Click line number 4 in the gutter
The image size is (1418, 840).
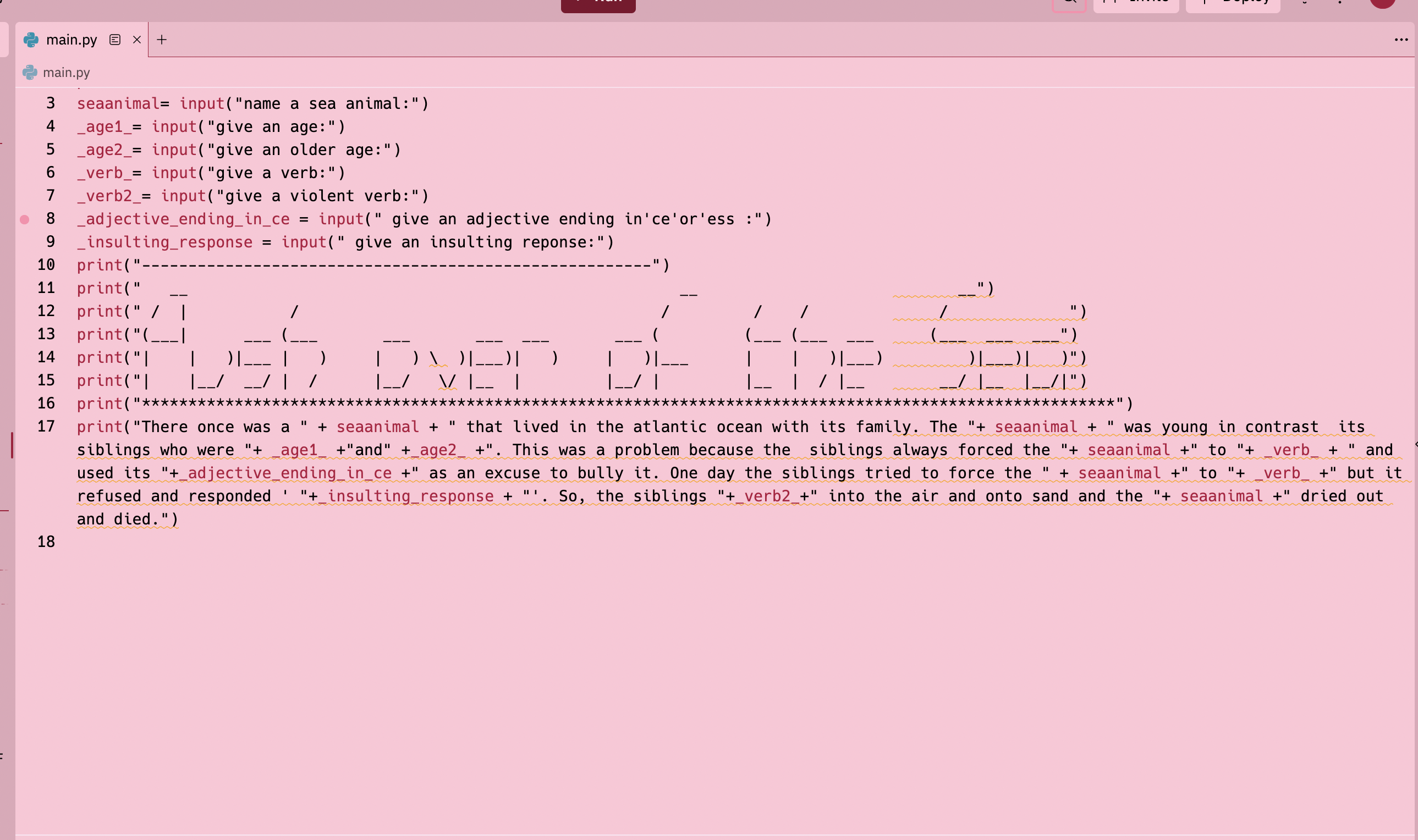coord(51,126)
